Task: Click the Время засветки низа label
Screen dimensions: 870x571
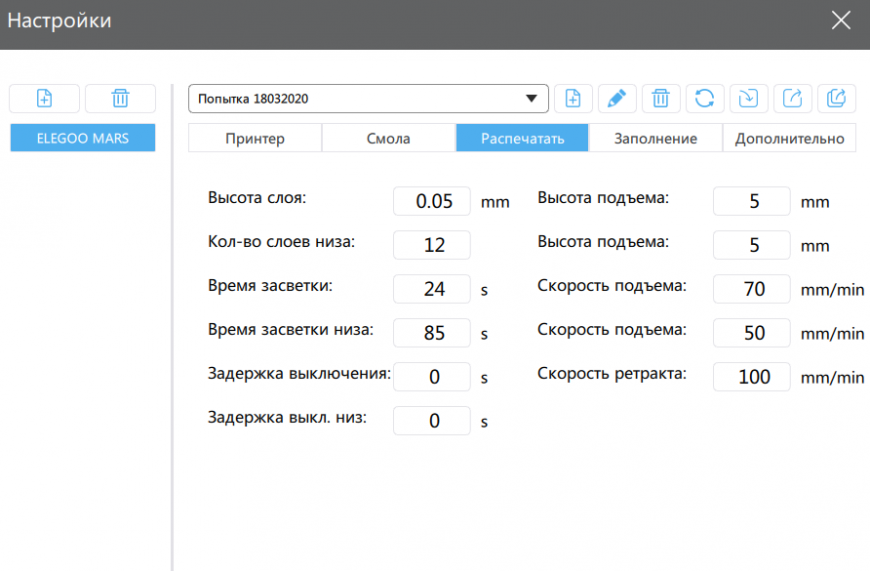Action: click(291, 329)
